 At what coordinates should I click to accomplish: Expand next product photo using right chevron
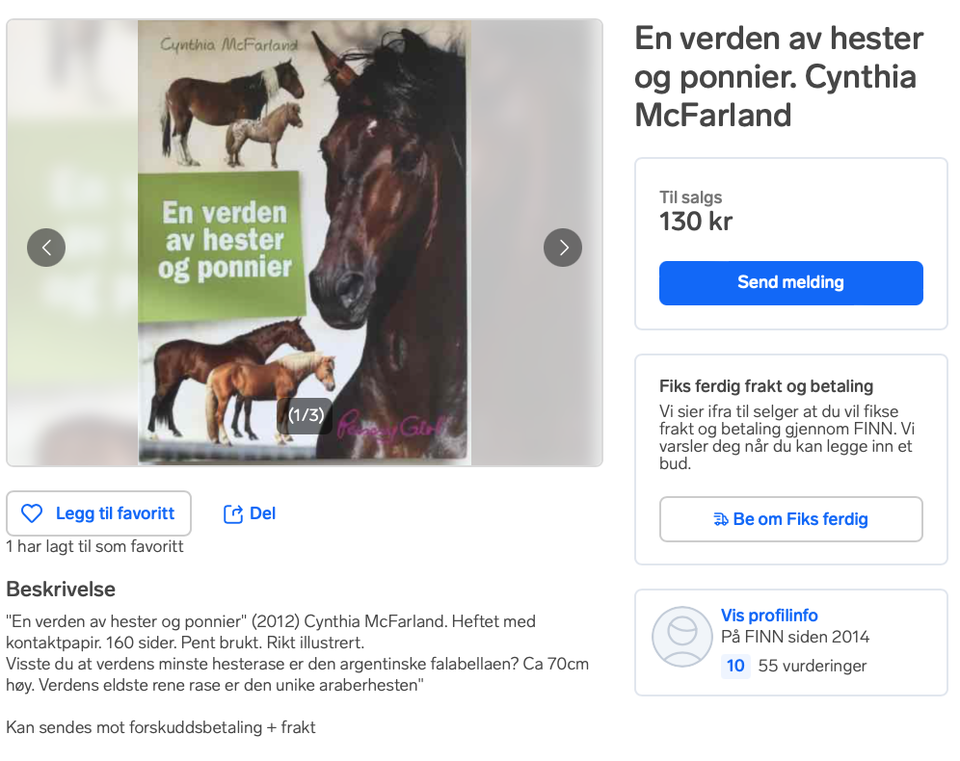(x=563, y=247)
